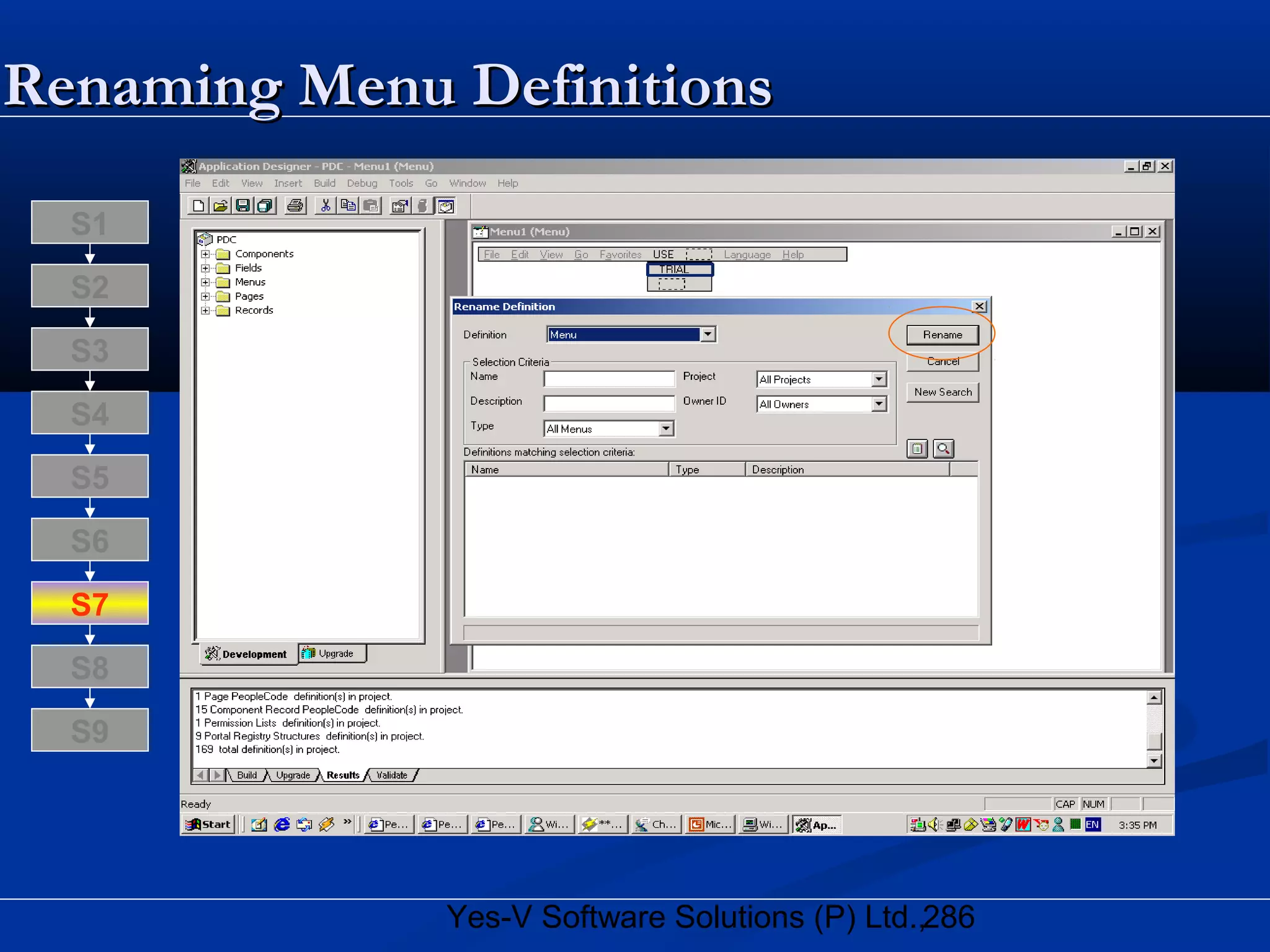Expand the Fields tree node
The image size is (1270, 952).
pyautogui.click(x=205, y=268)
